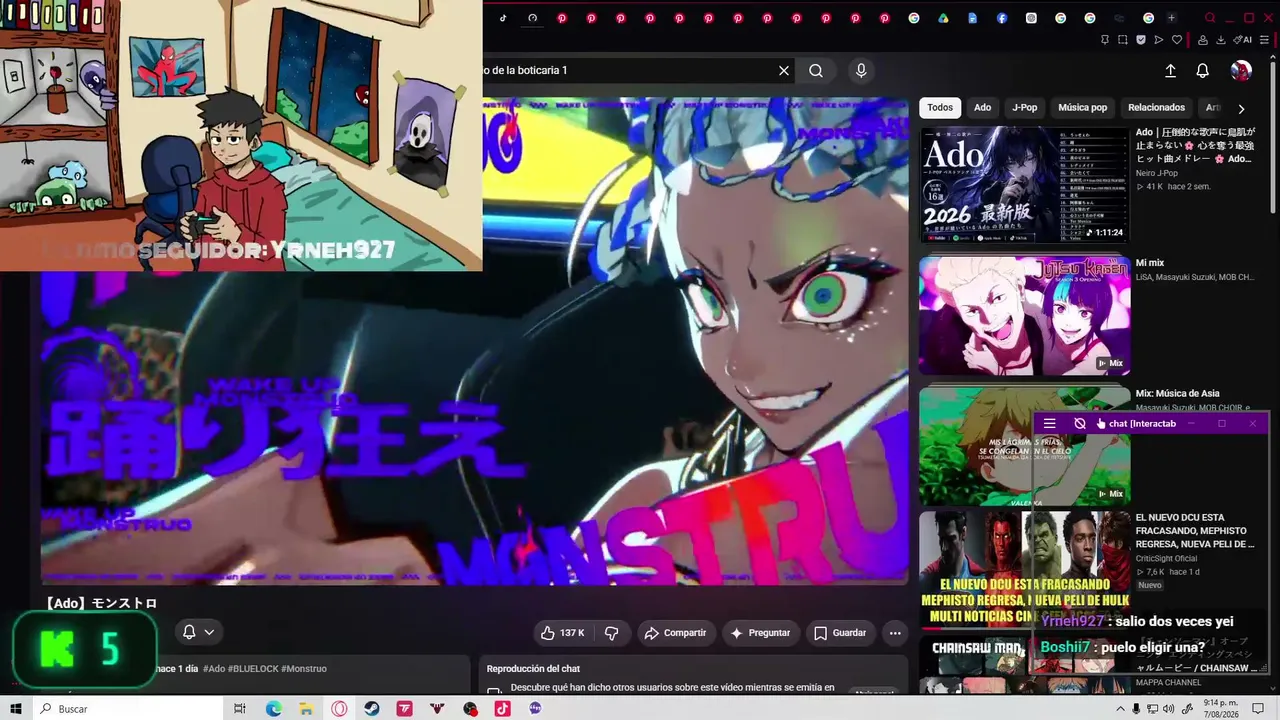Screen dimensions: 1280x720
Task: Toggle the crossed-circle icon in chat overlay
Action: click(x=1080, y=424)
